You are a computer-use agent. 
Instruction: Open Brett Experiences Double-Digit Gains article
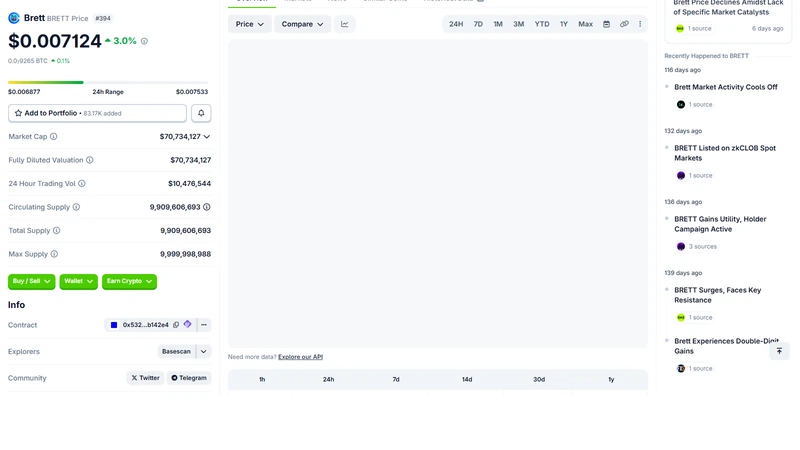click(726, 346)
